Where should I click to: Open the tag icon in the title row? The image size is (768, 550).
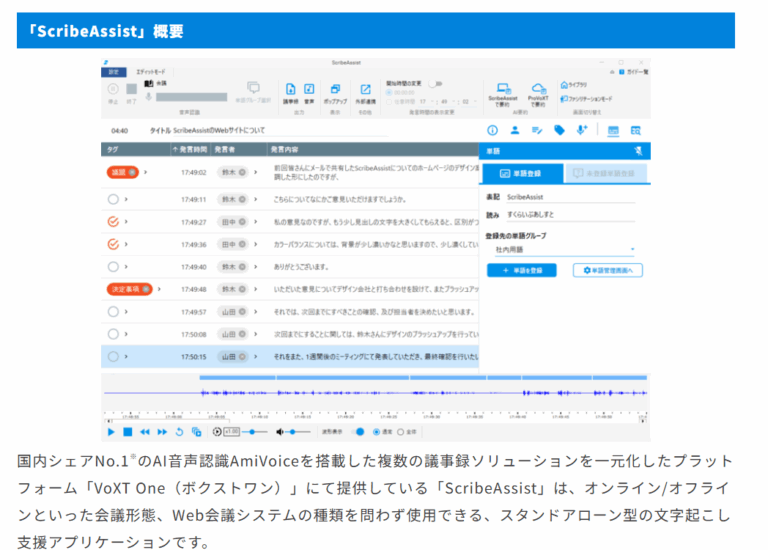point(559,130)
